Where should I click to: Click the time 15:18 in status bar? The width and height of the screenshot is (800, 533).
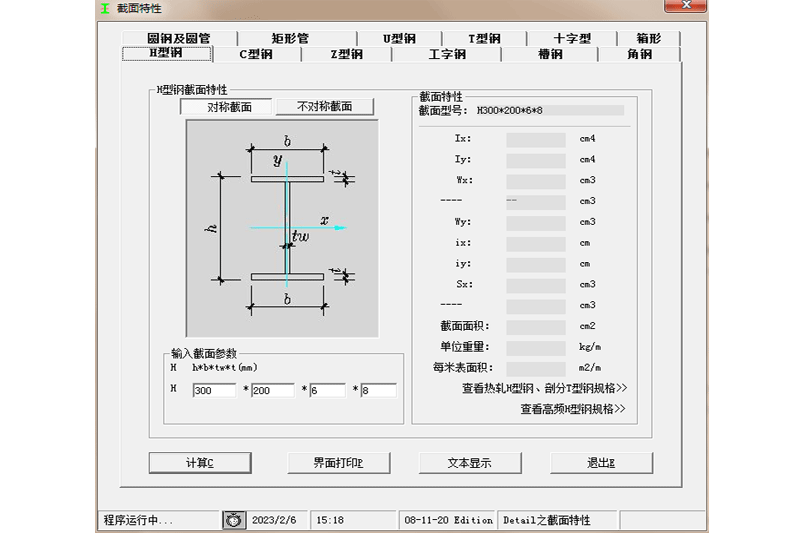(330, 520)
